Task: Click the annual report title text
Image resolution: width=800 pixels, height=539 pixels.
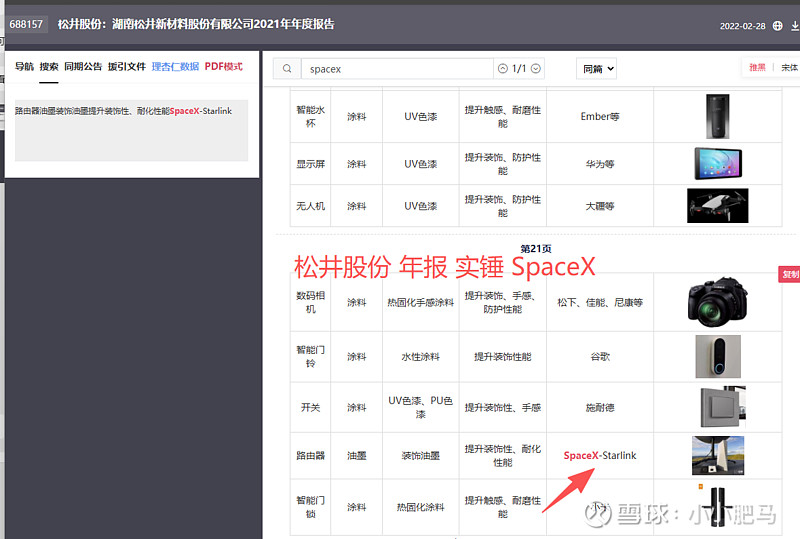Action: coord(196,24)
